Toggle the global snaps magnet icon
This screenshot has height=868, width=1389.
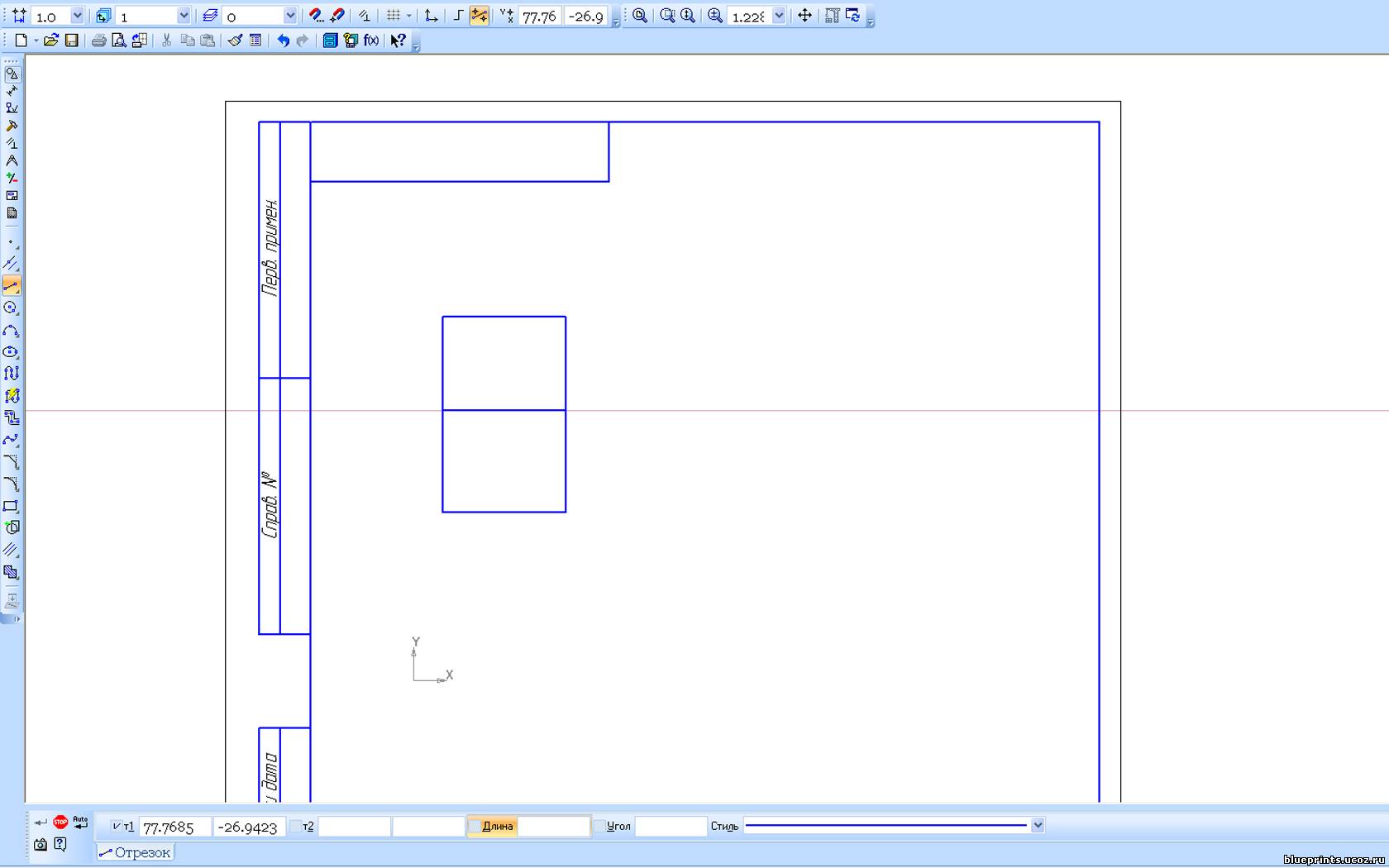[x=316, y=16]
